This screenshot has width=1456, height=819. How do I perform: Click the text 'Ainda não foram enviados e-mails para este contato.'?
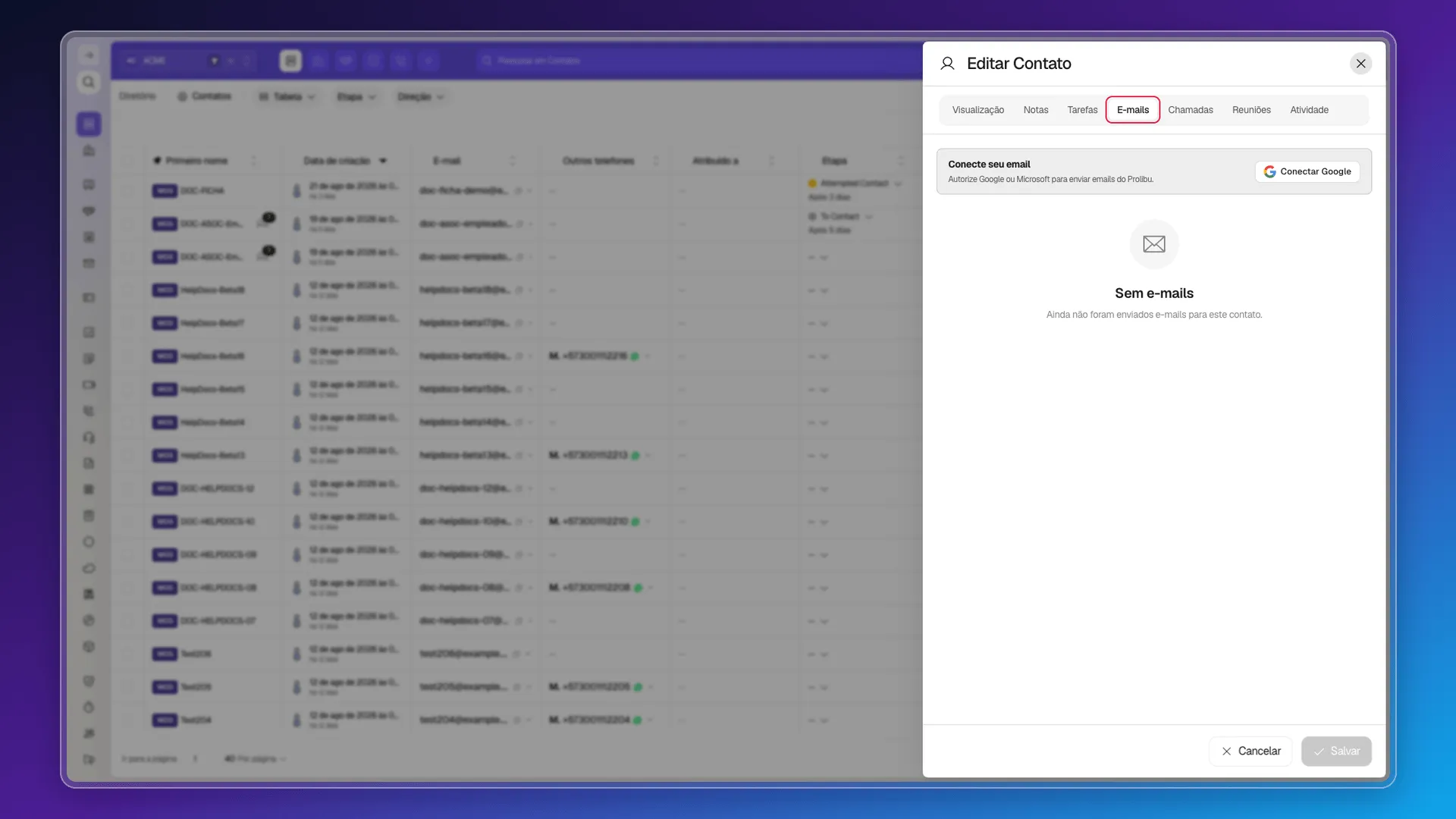1154,315
